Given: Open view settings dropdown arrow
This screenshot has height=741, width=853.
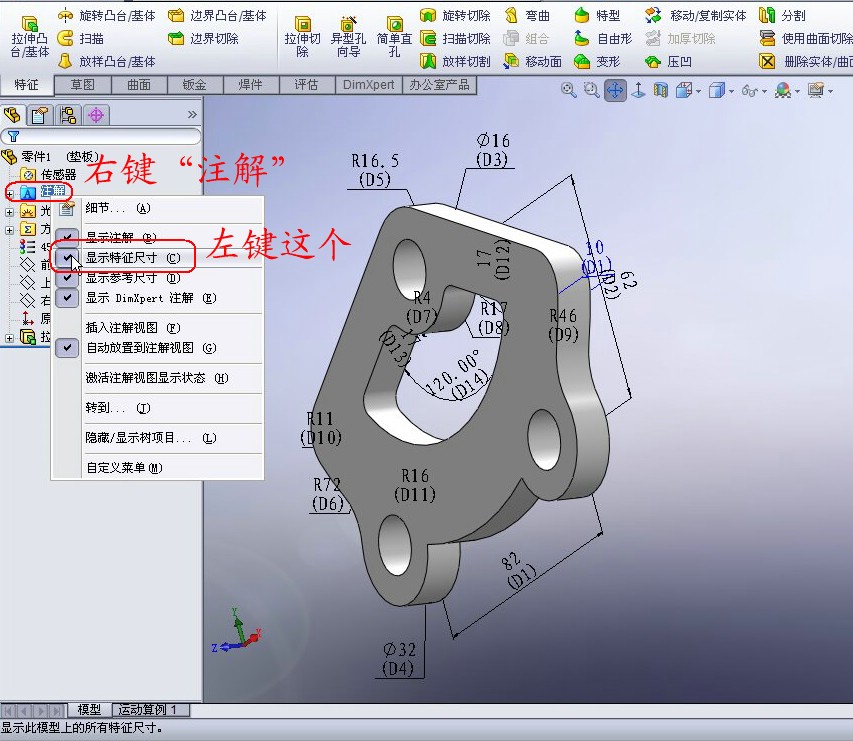Looking at the screenshot, I should [830, 91].
